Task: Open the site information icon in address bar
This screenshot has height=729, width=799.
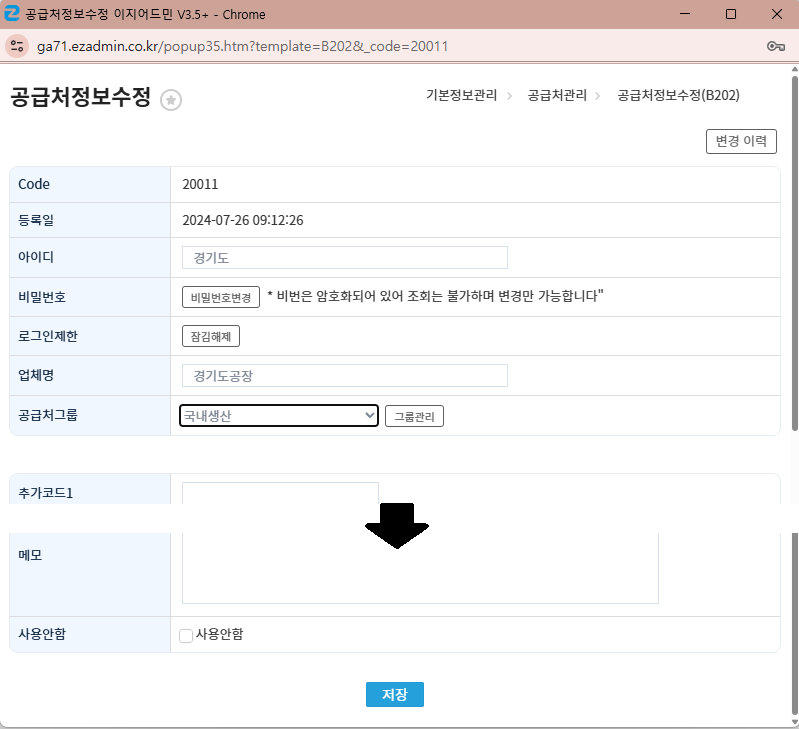Action: coord(17,46)
